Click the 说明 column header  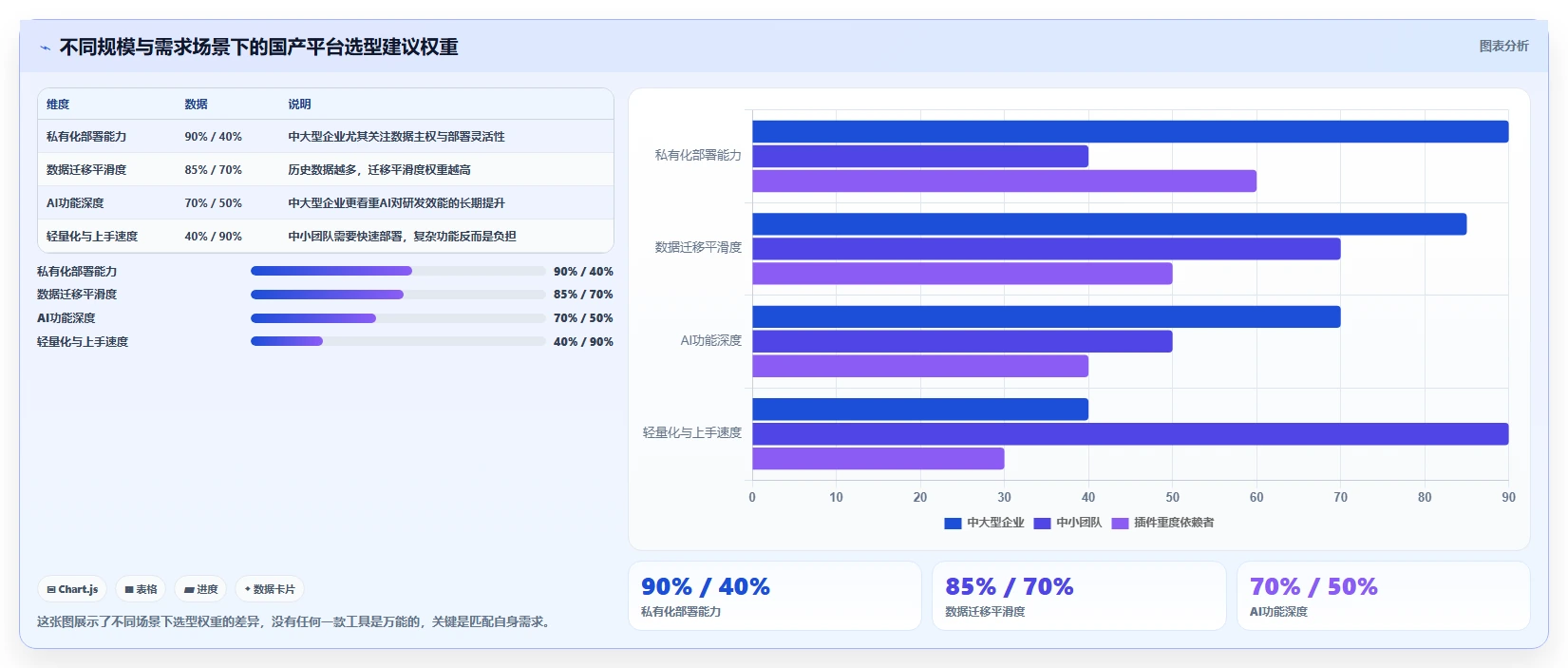pyautogui.click(x=300, y=105)
